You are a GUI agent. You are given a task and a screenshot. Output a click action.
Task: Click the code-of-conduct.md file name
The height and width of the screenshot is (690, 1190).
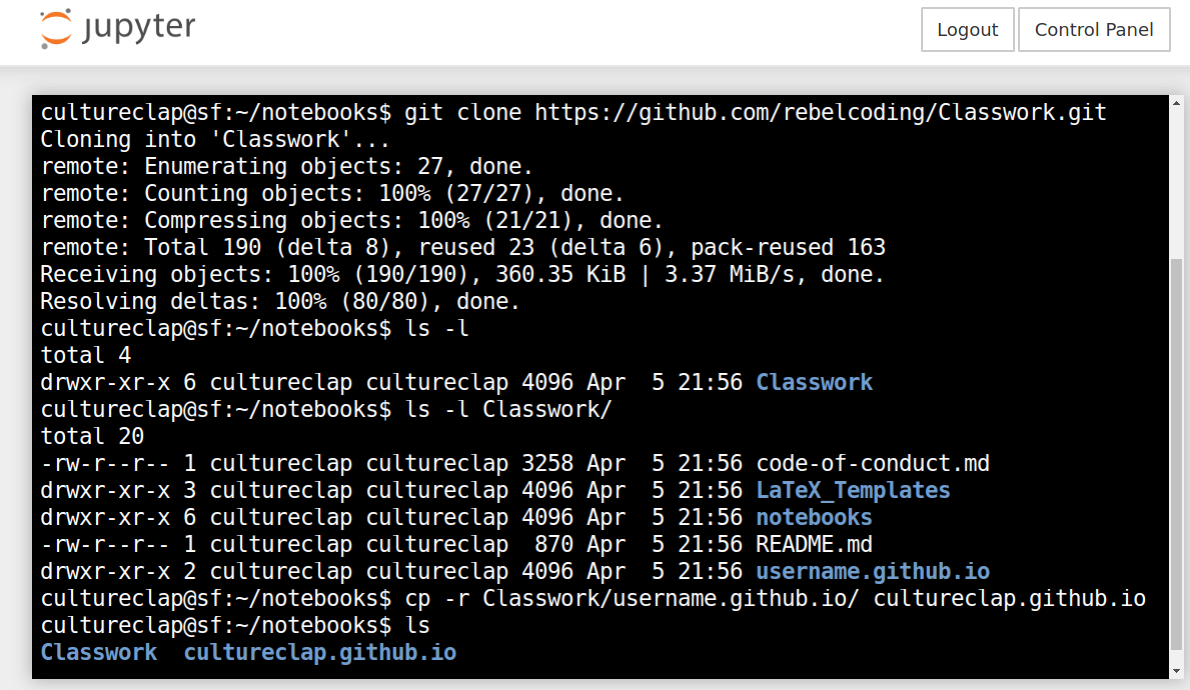click(872, 463)
